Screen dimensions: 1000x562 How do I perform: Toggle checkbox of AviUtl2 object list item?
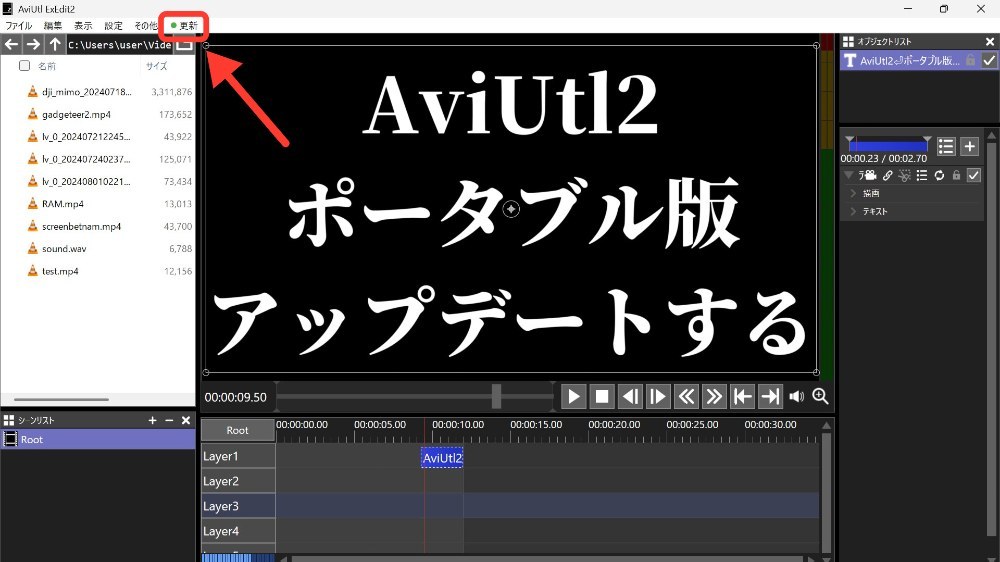[x=989, y=61]
